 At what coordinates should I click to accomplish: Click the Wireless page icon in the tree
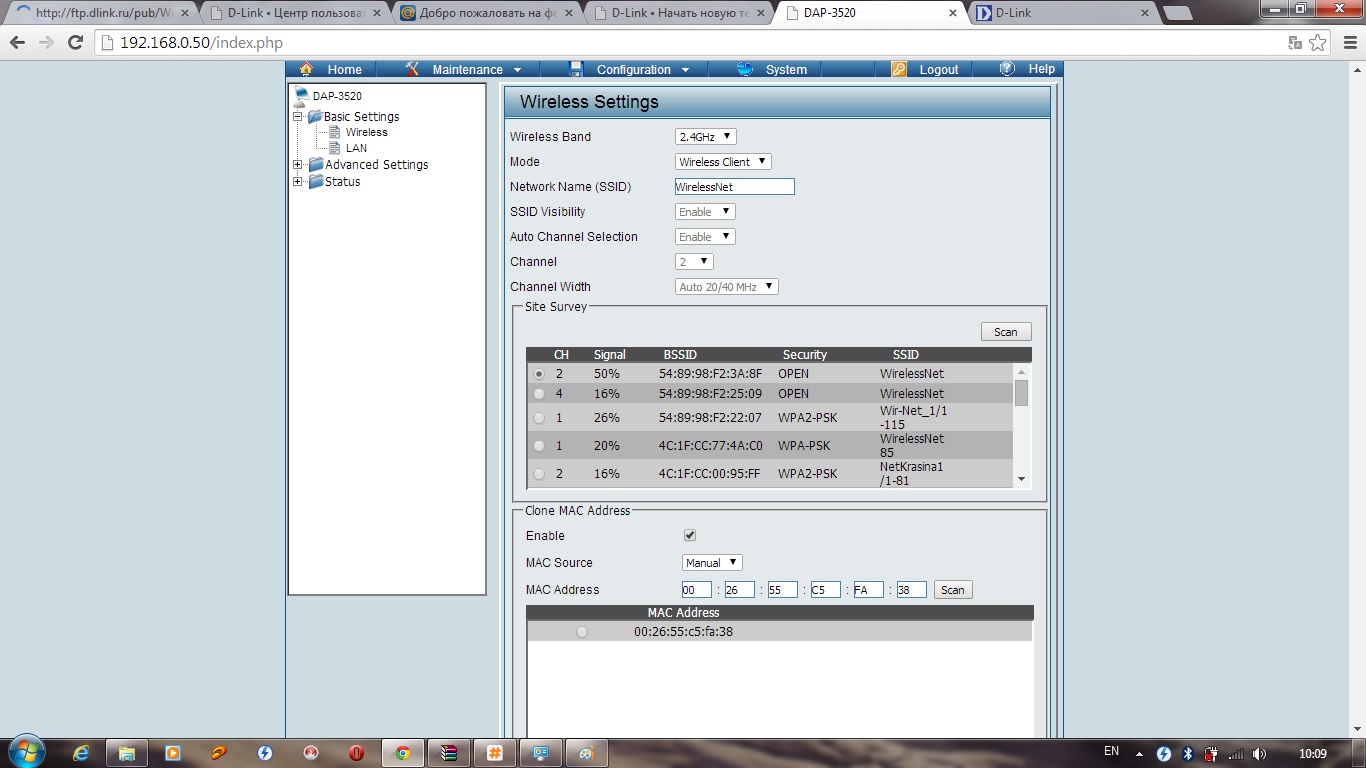[x=335, y=132]
